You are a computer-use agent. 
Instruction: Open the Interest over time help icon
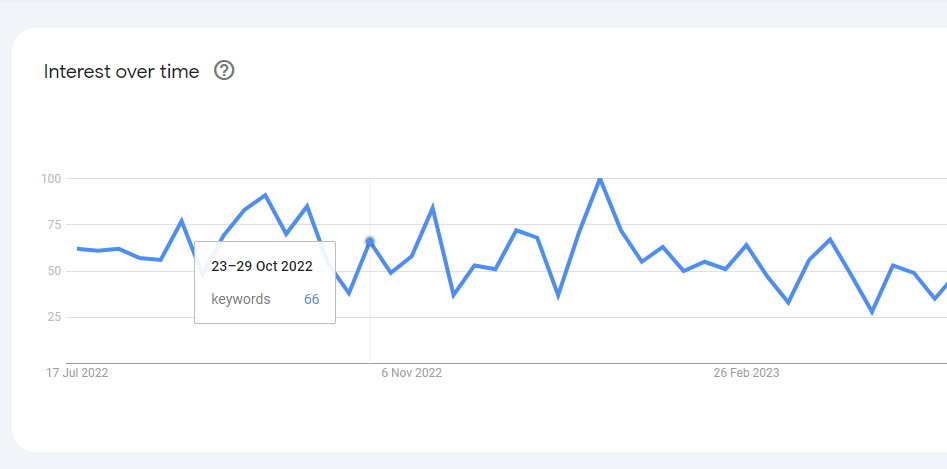(x=224, y=71)
